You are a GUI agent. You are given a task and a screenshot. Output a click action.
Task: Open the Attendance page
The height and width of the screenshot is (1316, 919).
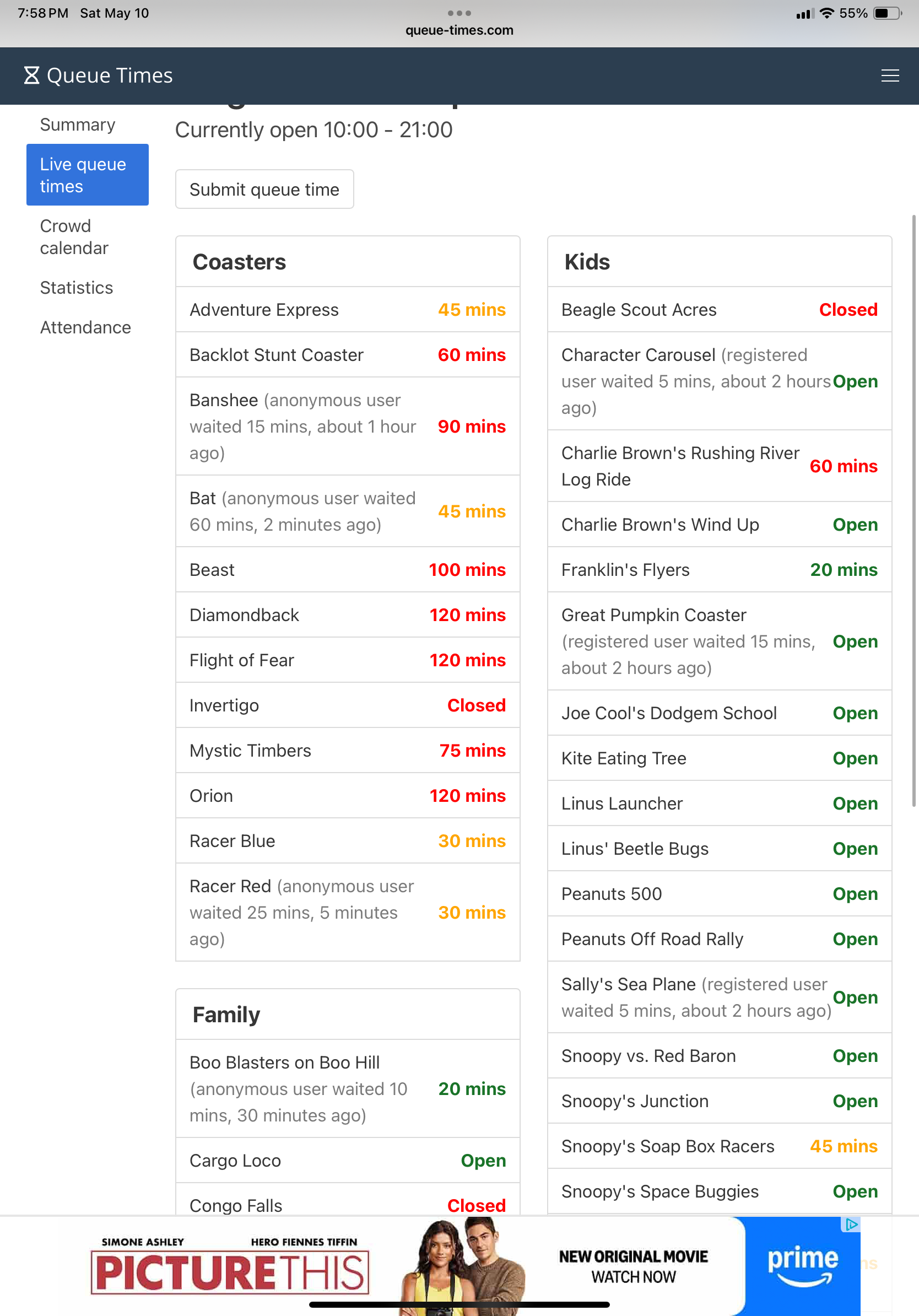coord(85,327)
